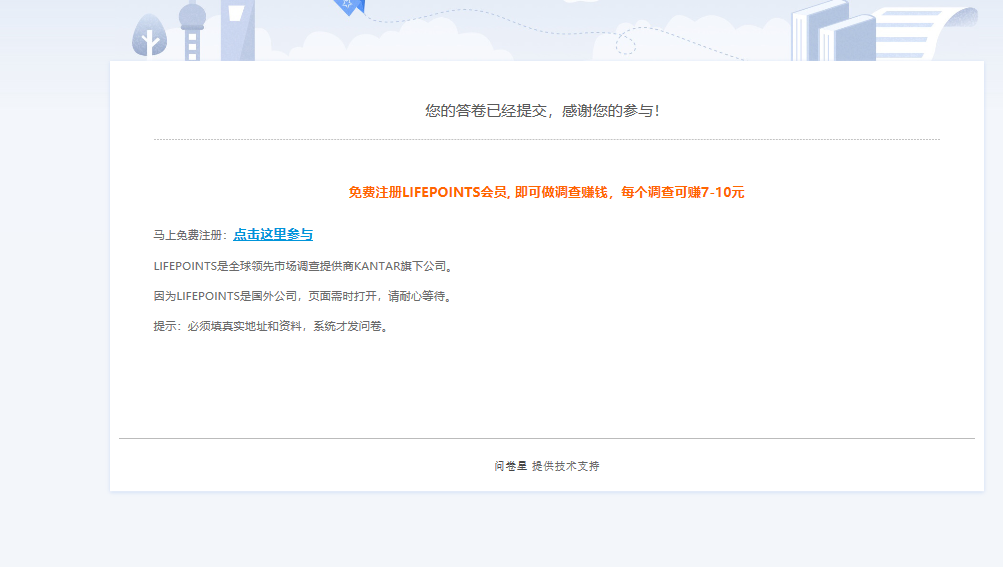
Task: Click the line about 页面需时打开
Action: point(304,296)
